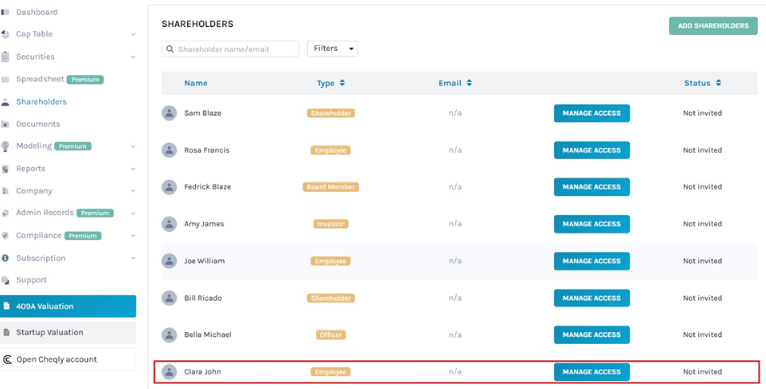766x389 pixels.
Task: Click the Spreadsheet sidebar icon
Action: (5, 79)
